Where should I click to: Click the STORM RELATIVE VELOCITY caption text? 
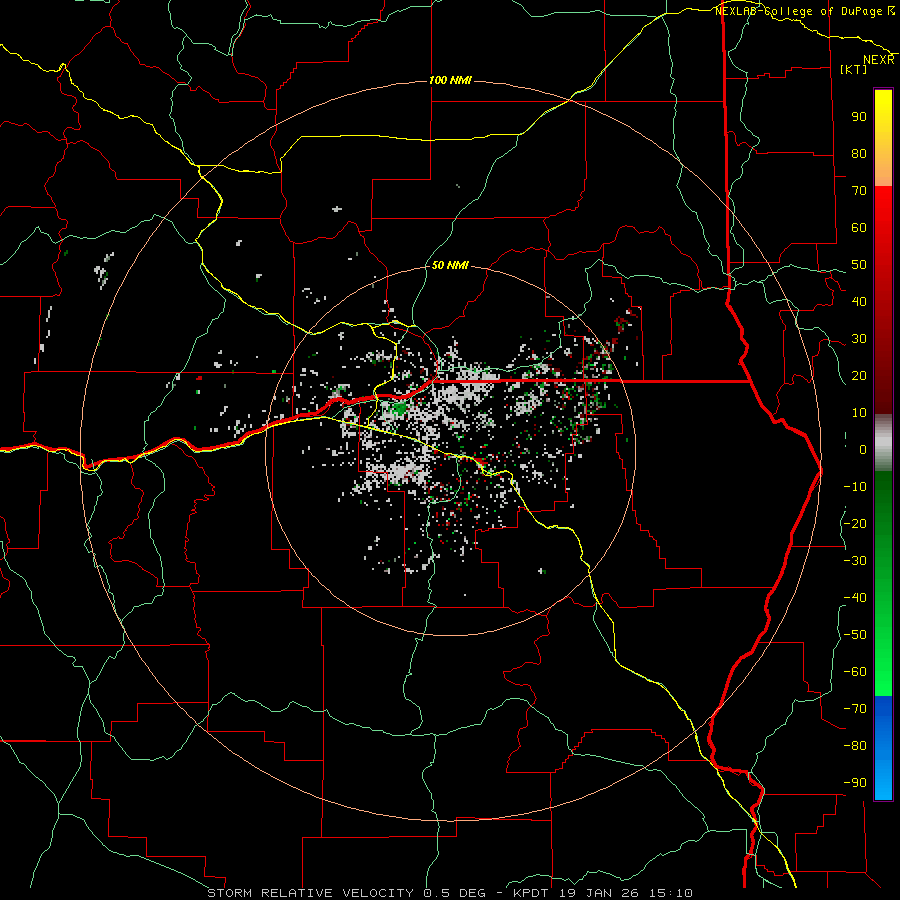pos(310,893)
